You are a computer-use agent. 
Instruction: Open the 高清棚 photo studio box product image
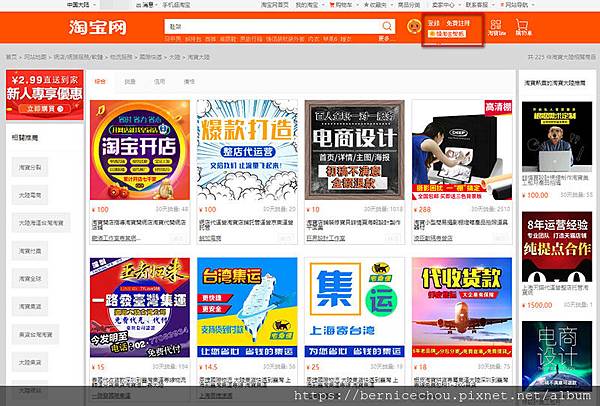(462, 150)
